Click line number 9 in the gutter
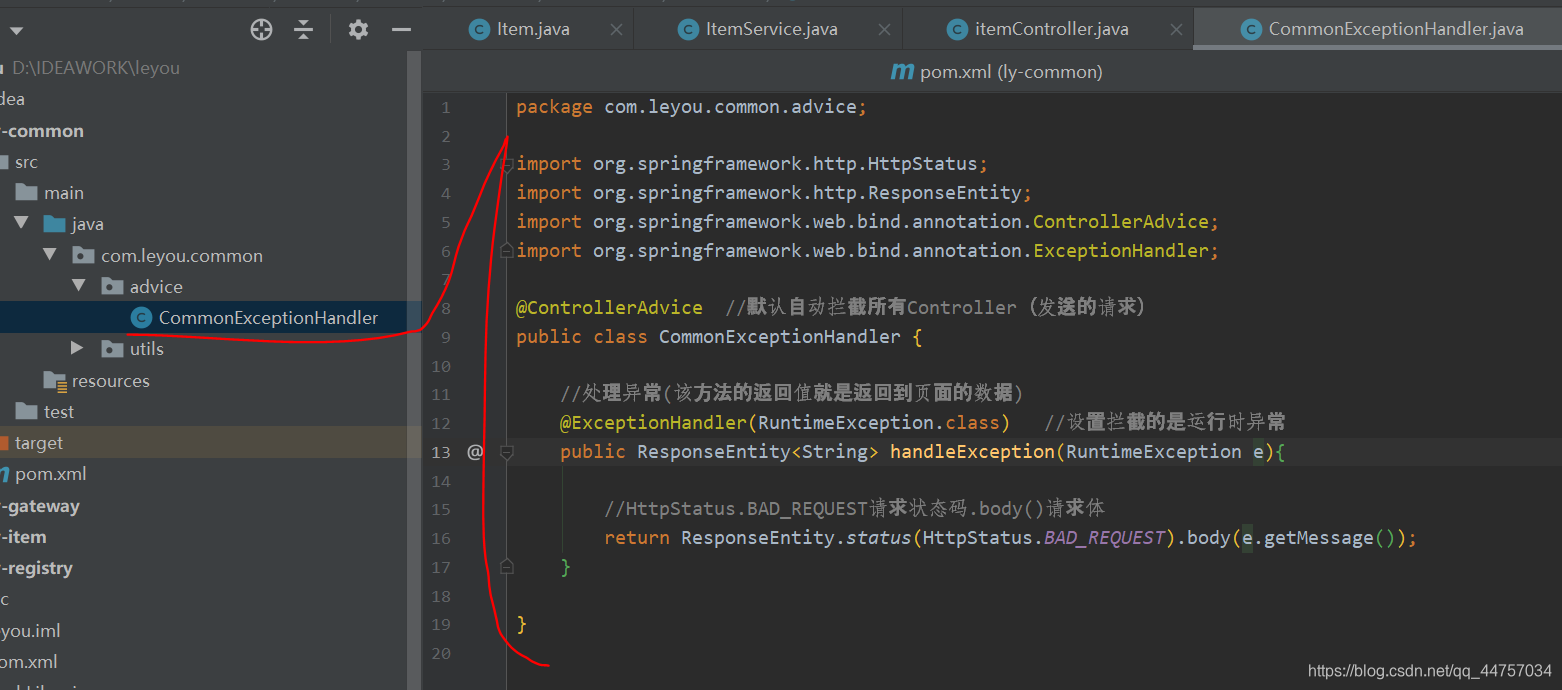The width and height of the screenshot is (1562, 690). click(x=444, y=337)
